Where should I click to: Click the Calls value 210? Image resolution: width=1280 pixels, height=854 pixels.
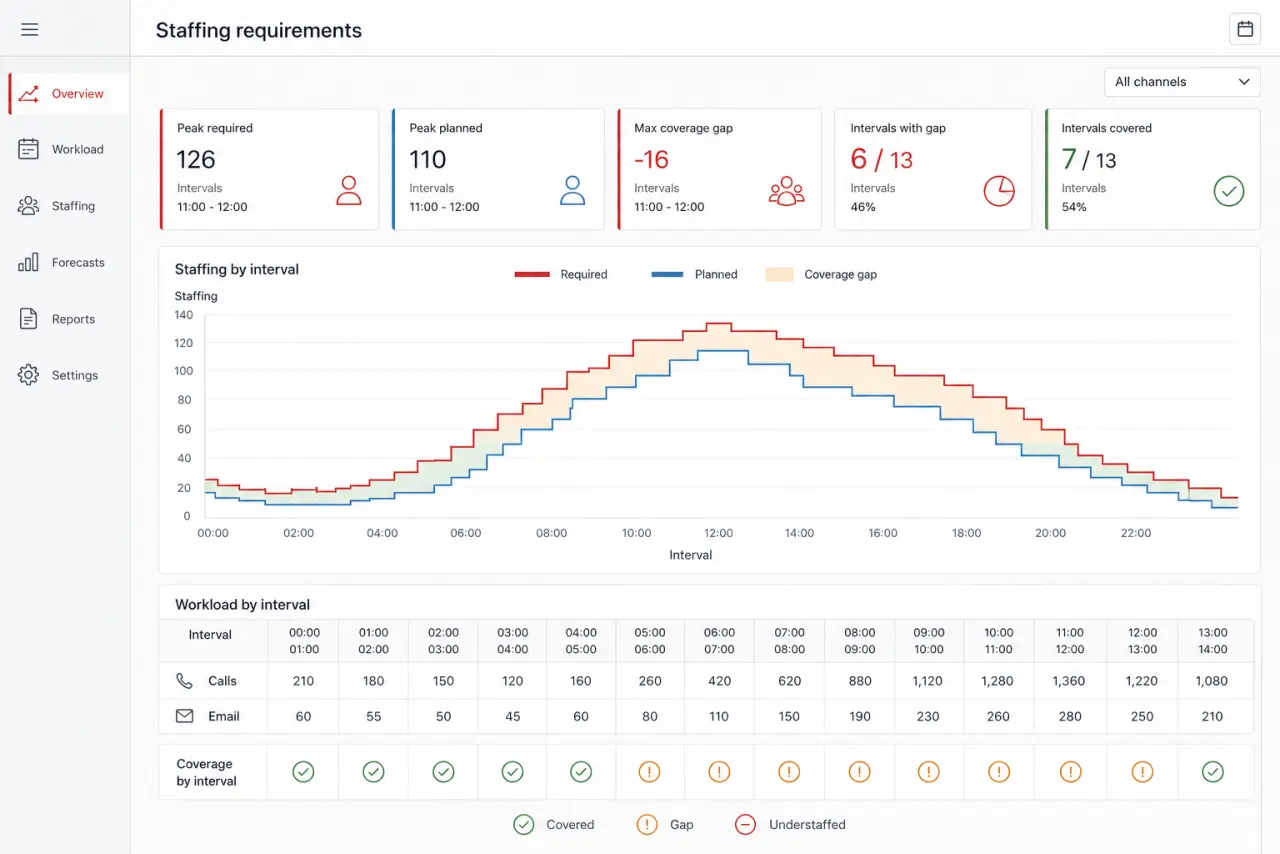click(303, 681)
